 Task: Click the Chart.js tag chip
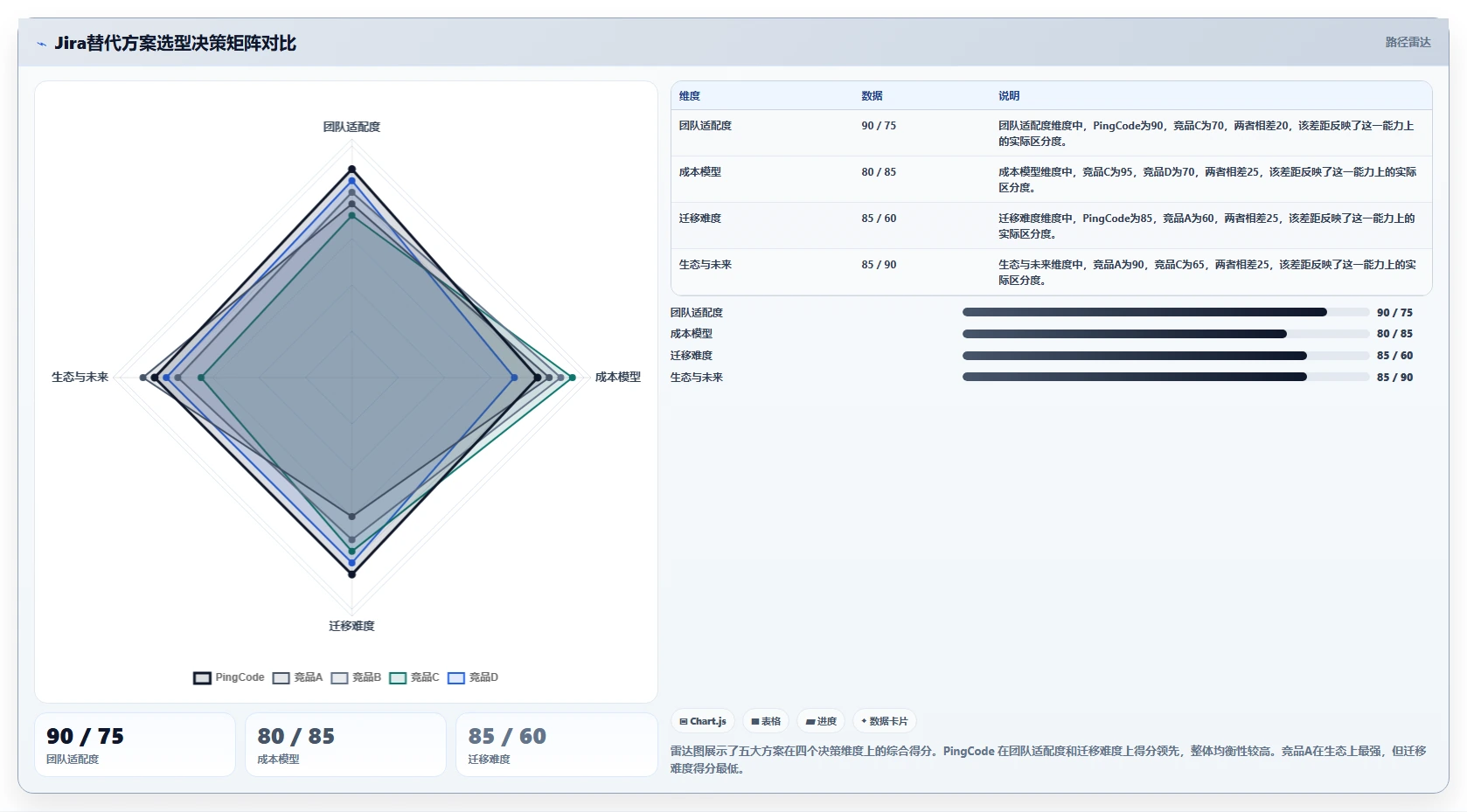tap(703, 721)
